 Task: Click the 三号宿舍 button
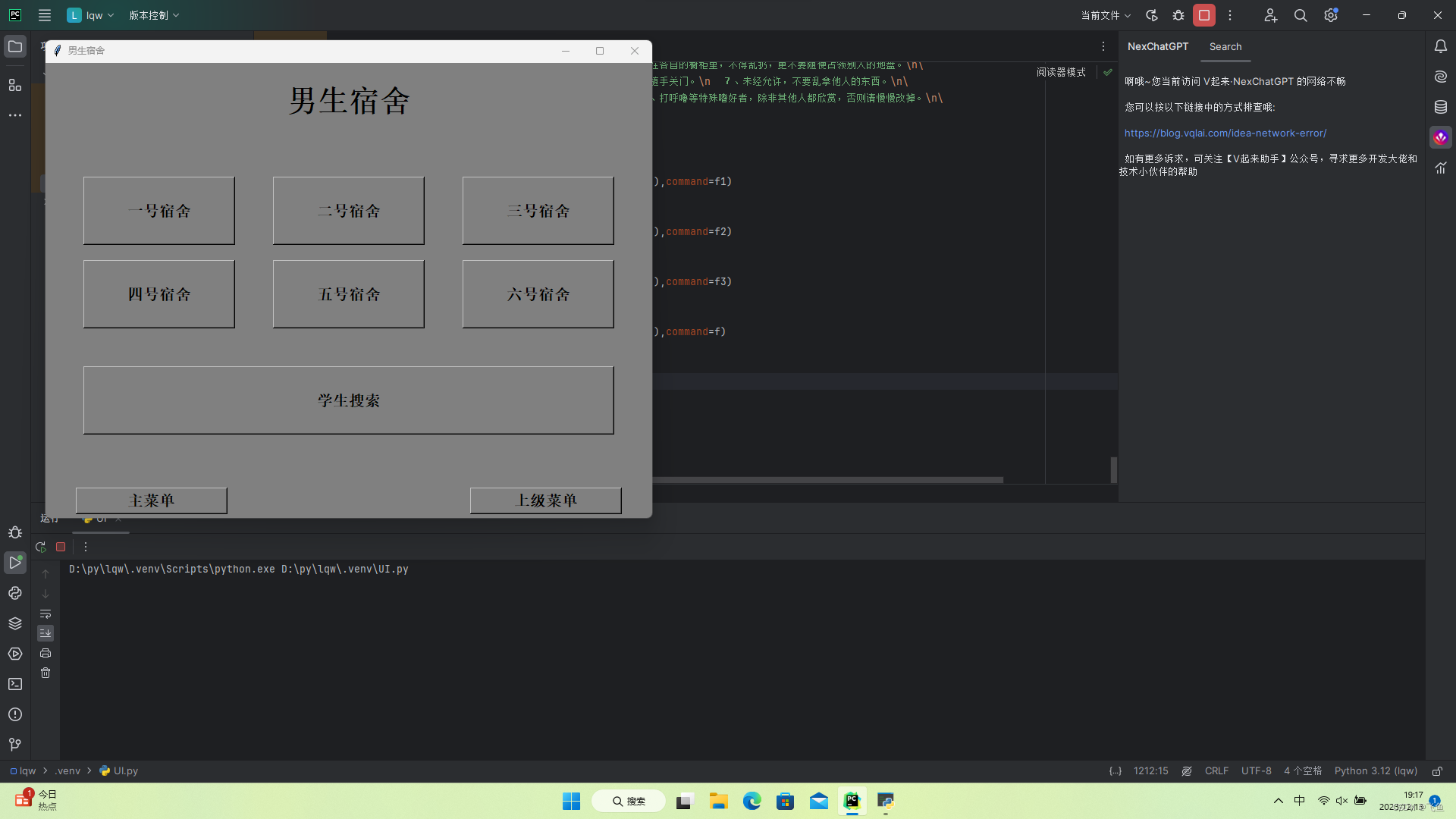point(538,211)
